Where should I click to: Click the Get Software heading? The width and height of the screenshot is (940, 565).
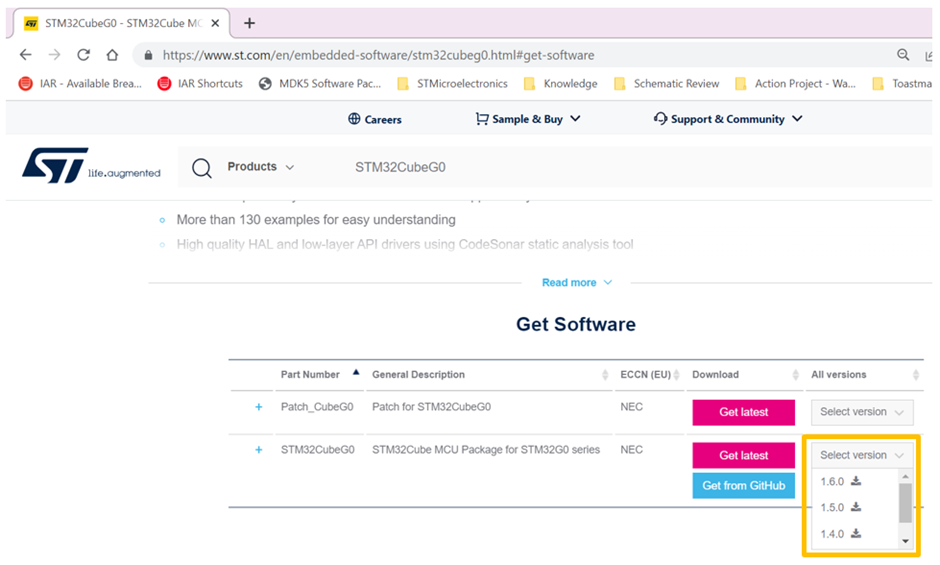[576, 324]
